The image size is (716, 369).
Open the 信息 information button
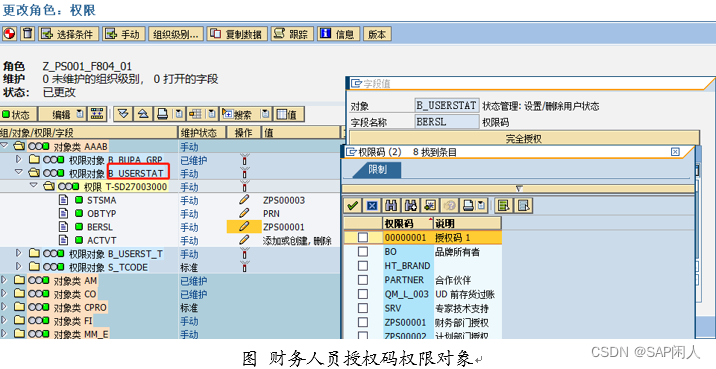pos(338,34)
